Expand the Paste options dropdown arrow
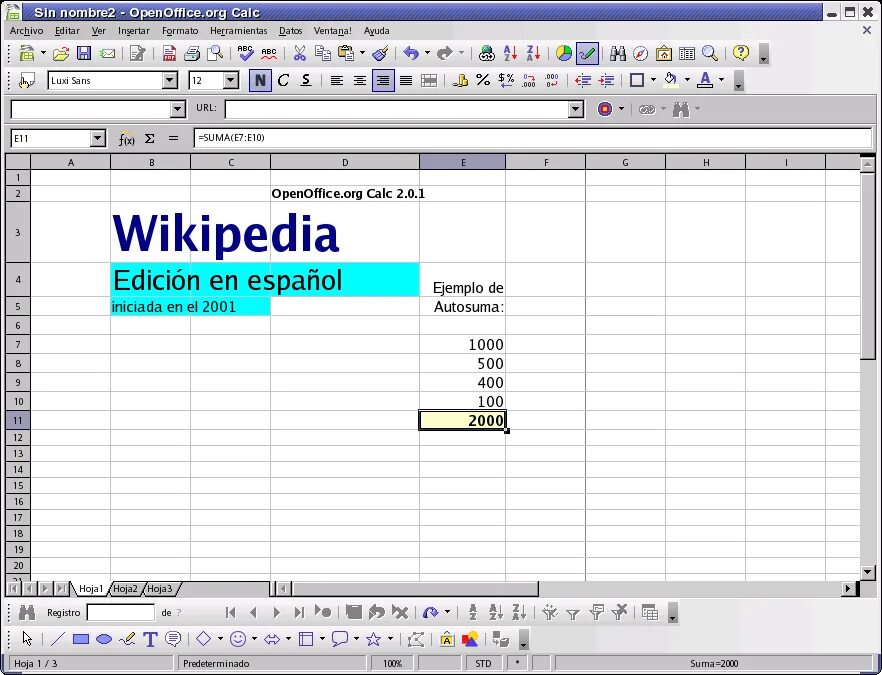This screenshot has width=882, height=675. point(362,53)
